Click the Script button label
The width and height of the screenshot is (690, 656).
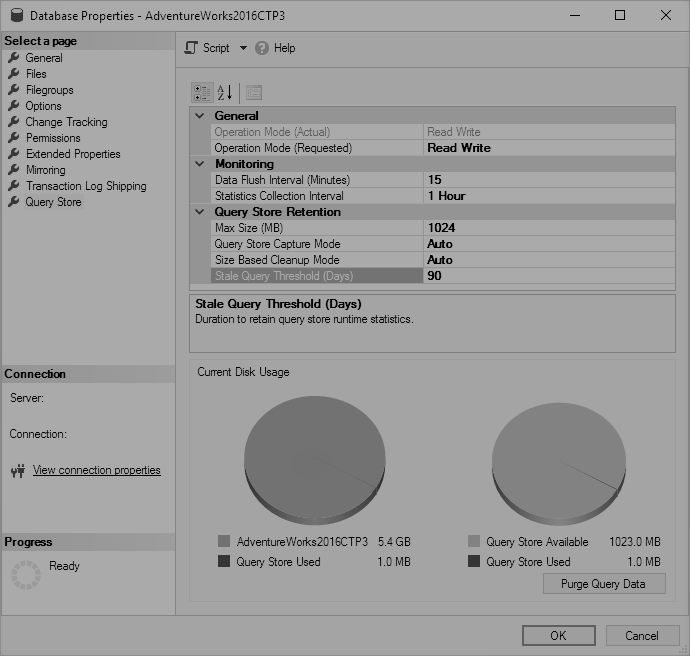[x=216, y=48]
